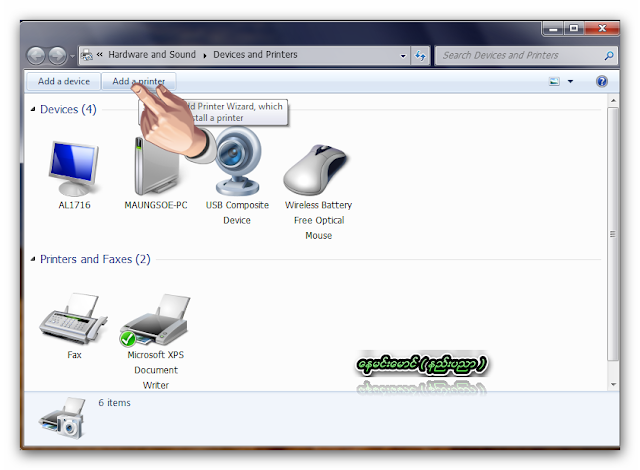Click the Devices (4) group heading
Viewport: 640px width, 470px height.
click(68, 109)
